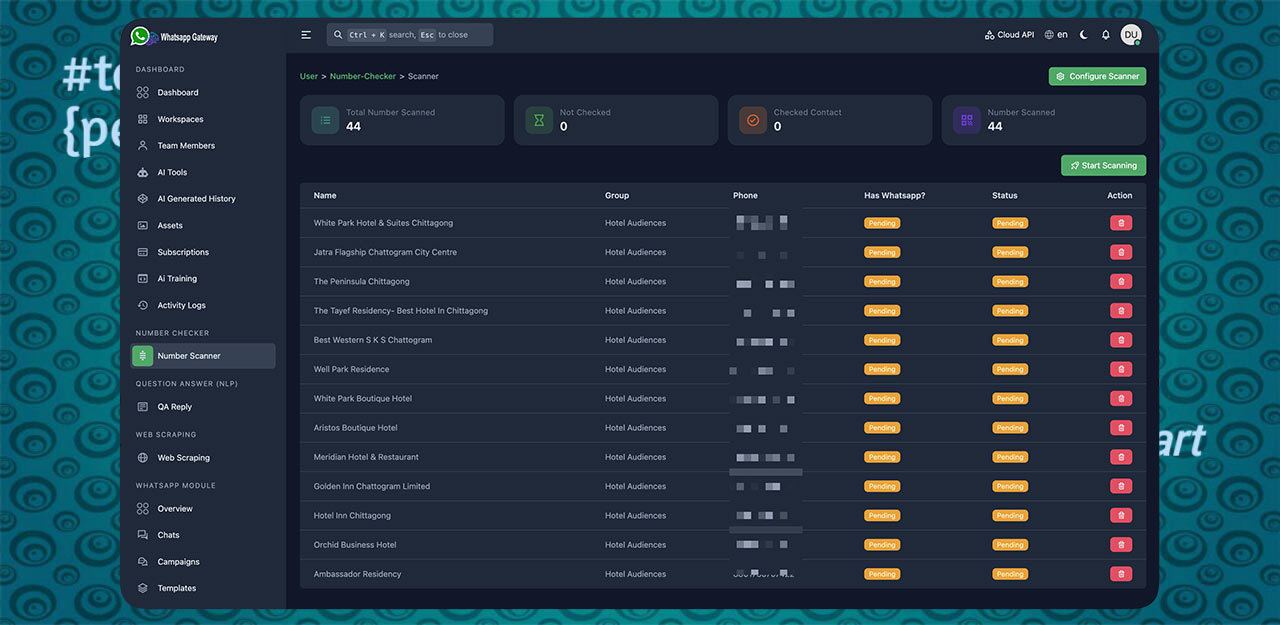1280x625 pixels.
Task: Click the trash icon for Orchid Business Hotel
Action: [x=1120, y=545]
